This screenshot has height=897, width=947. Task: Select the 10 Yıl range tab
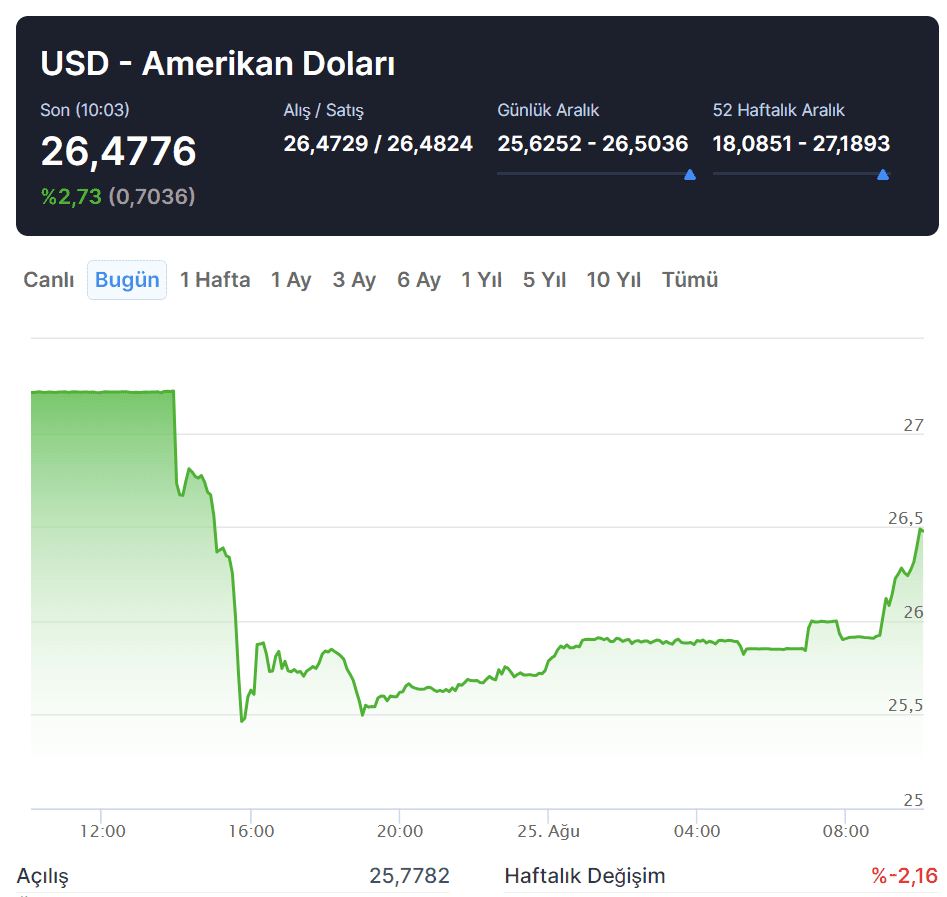click(x=614, y=280)
